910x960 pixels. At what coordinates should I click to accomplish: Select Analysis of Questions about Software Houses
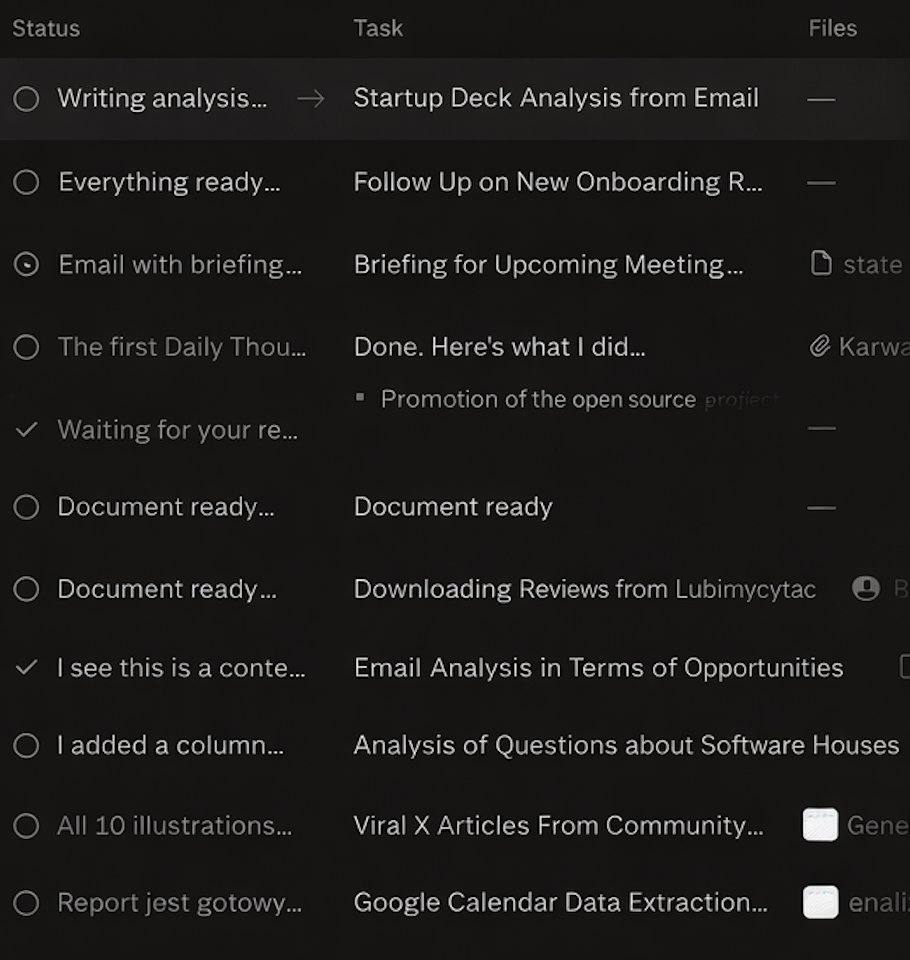point(626,745)
